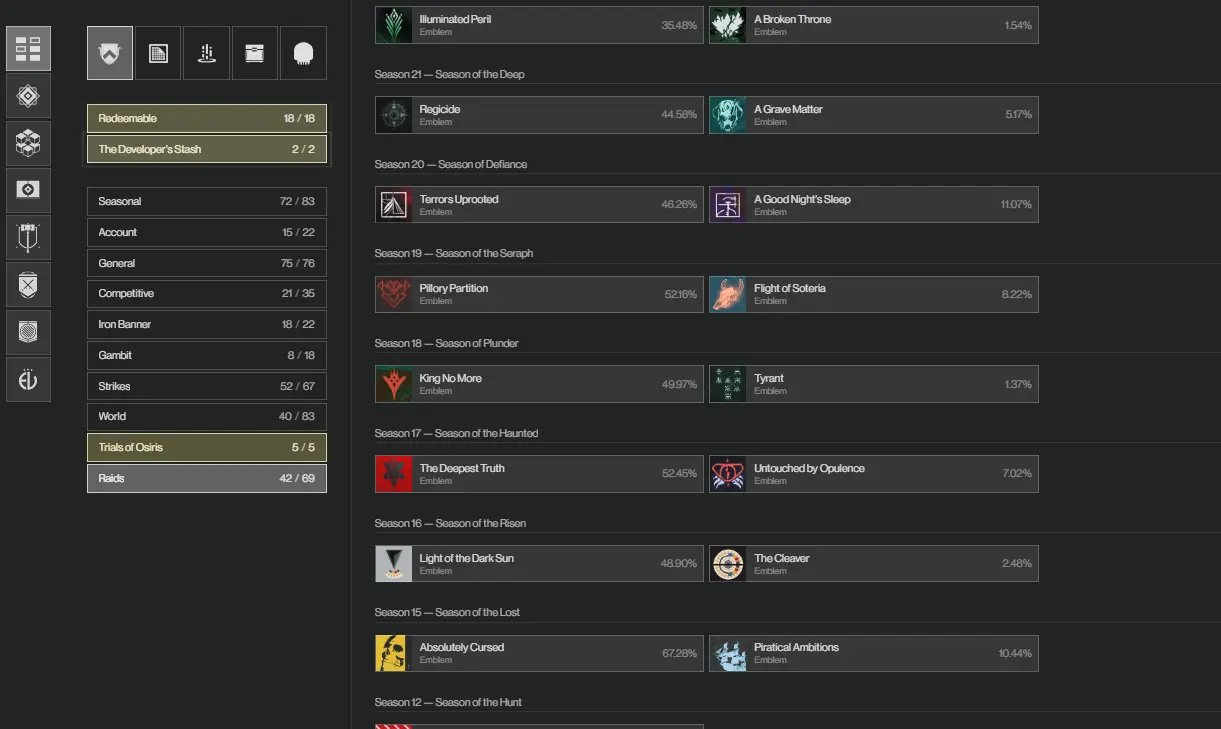Select the stylized letters icon at sidebar bottom
Image resolution: width=1221 pixels, height=729 pixels.
[x=28, y=379]
